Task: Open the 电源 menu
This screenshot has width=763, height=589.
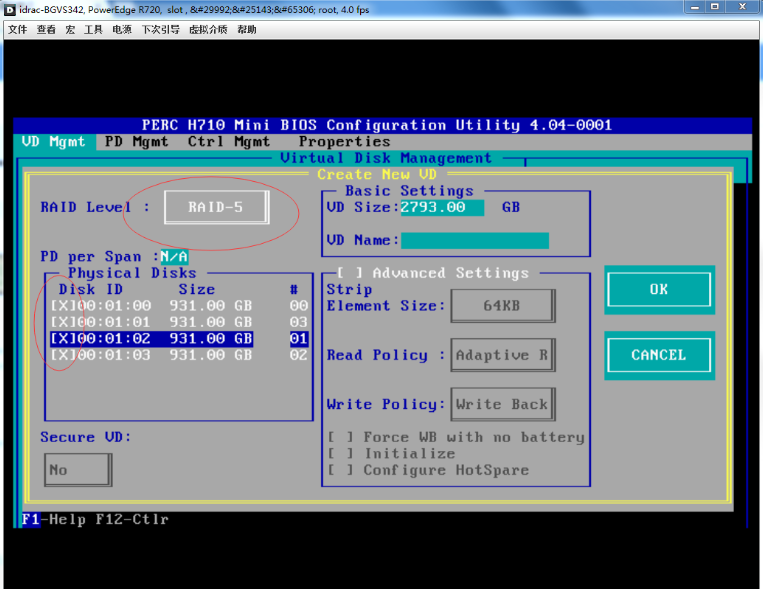Action: [x=122, y=30]
